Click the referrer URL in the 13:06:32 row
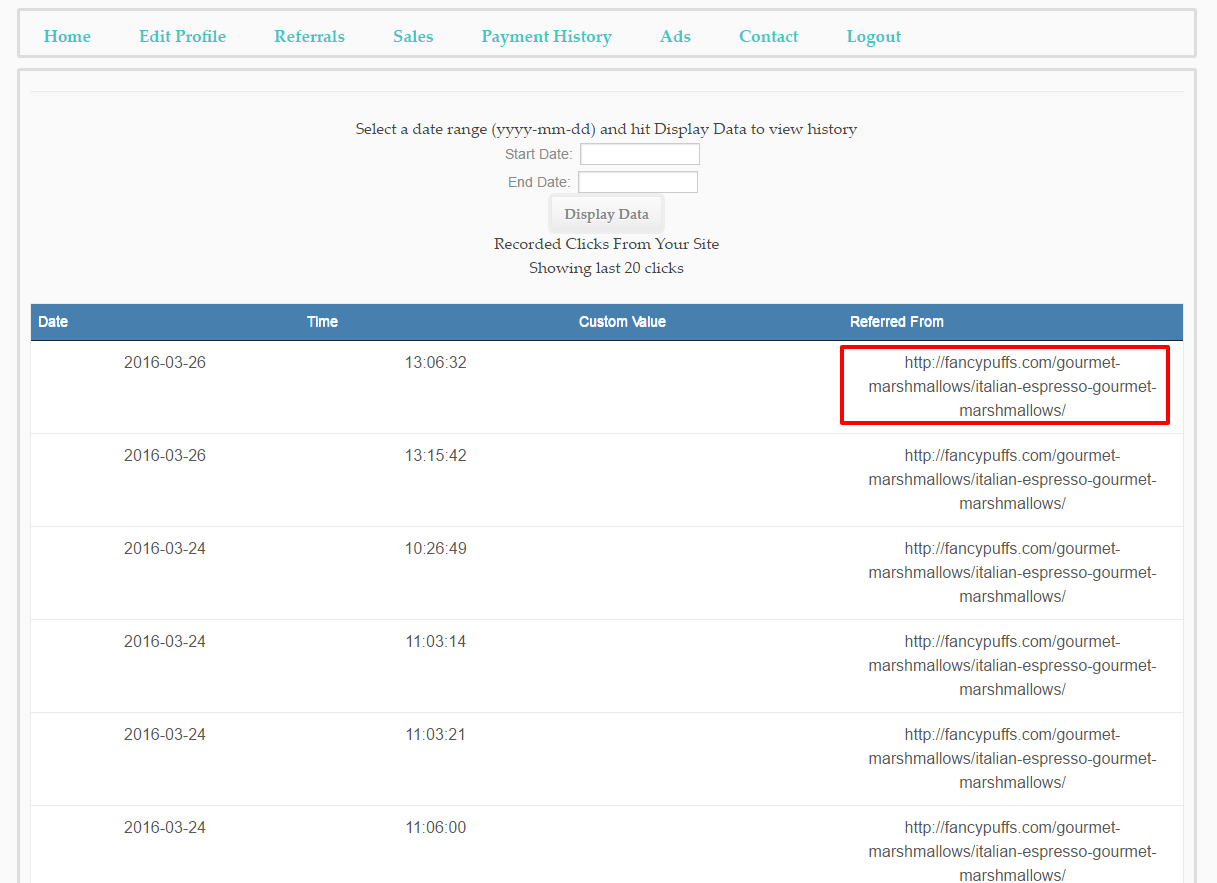The width and height of the screenshot is (1217, 883). (1011, 386)
